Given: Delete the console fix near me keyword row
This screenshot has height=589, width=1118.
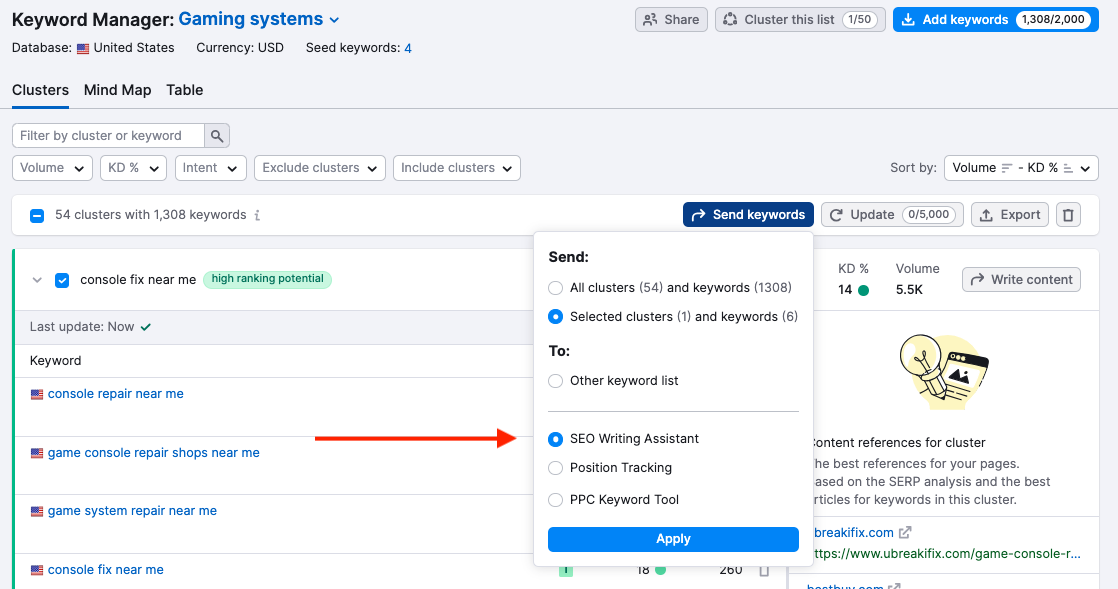Looking at the screenshot, I should (x=764, y=570).
